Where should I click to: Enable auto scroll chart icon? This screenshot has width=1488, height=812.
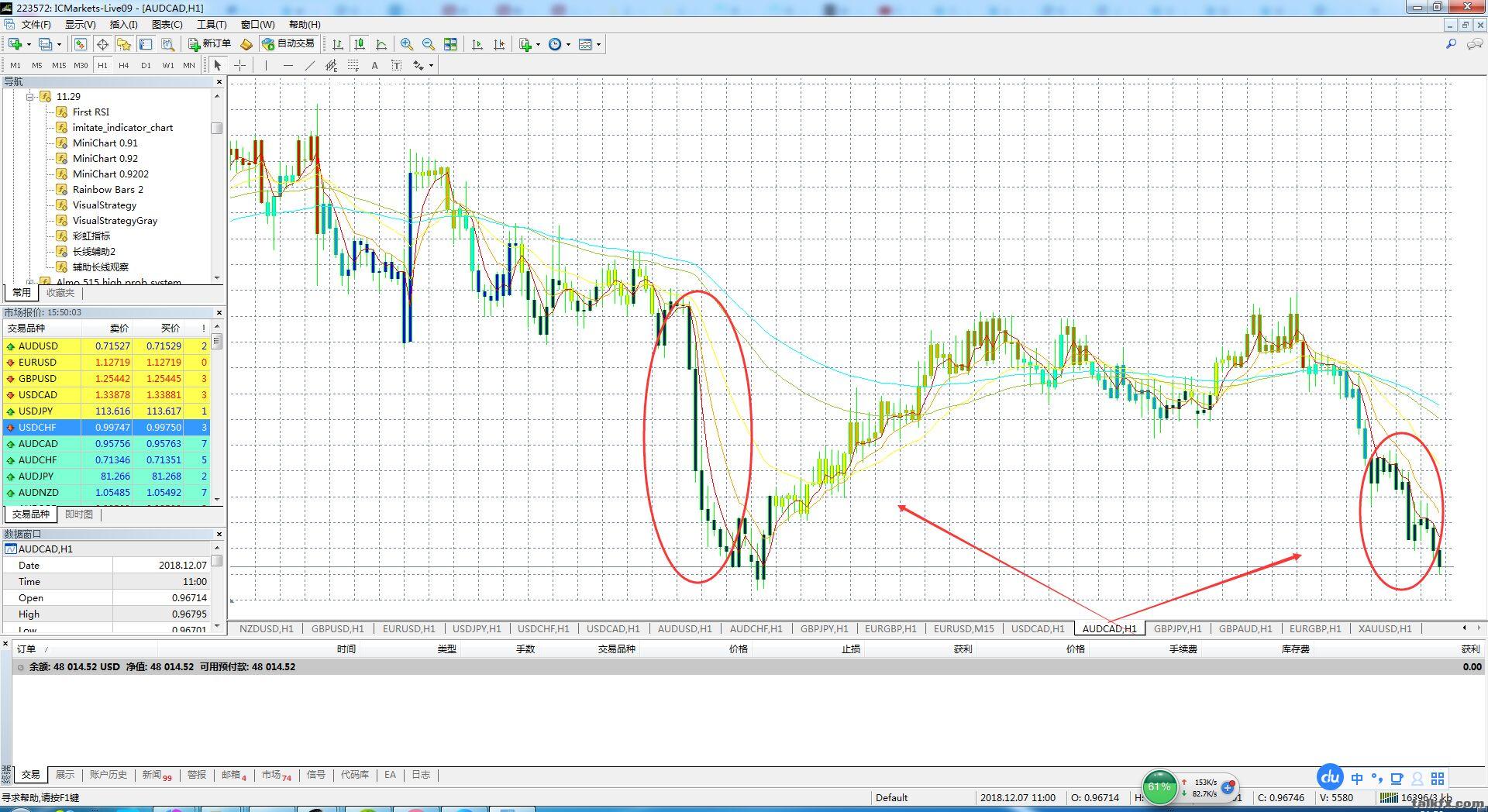click(x=477, y=44)
